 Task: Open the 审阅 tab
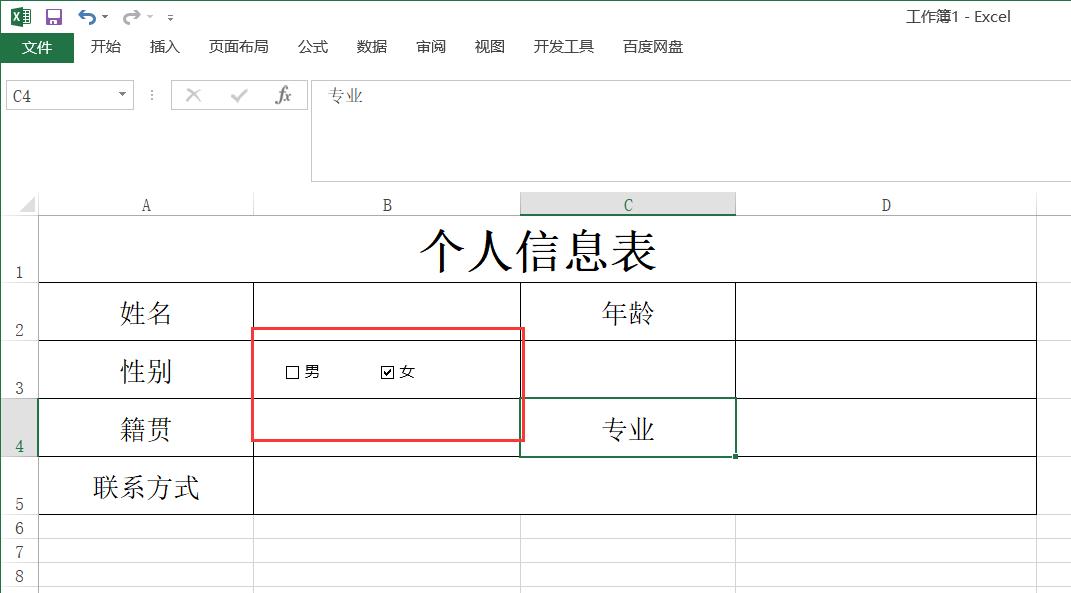pos(431,46)
